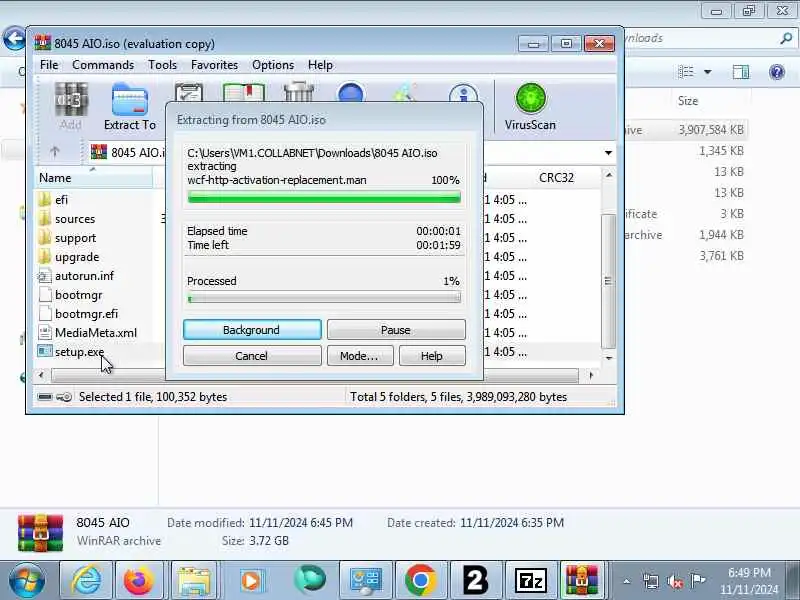The width and height of the screenshot is (800, 600).
Task: Click the VirusScan toolbar icon
Action: (x=530, y=106)
